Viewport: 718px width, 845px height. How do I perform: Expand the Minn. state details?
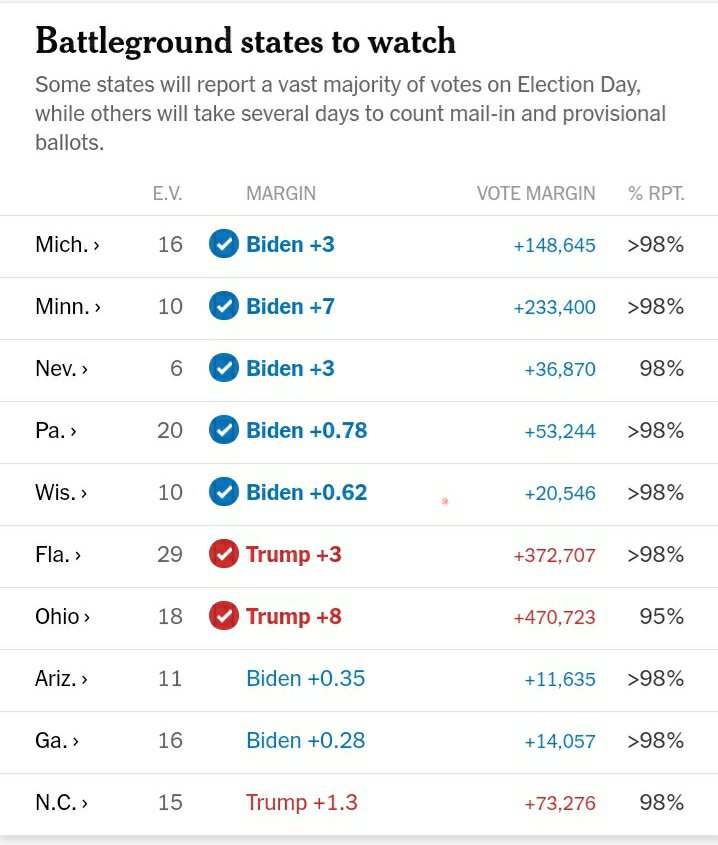pos(68,307)
